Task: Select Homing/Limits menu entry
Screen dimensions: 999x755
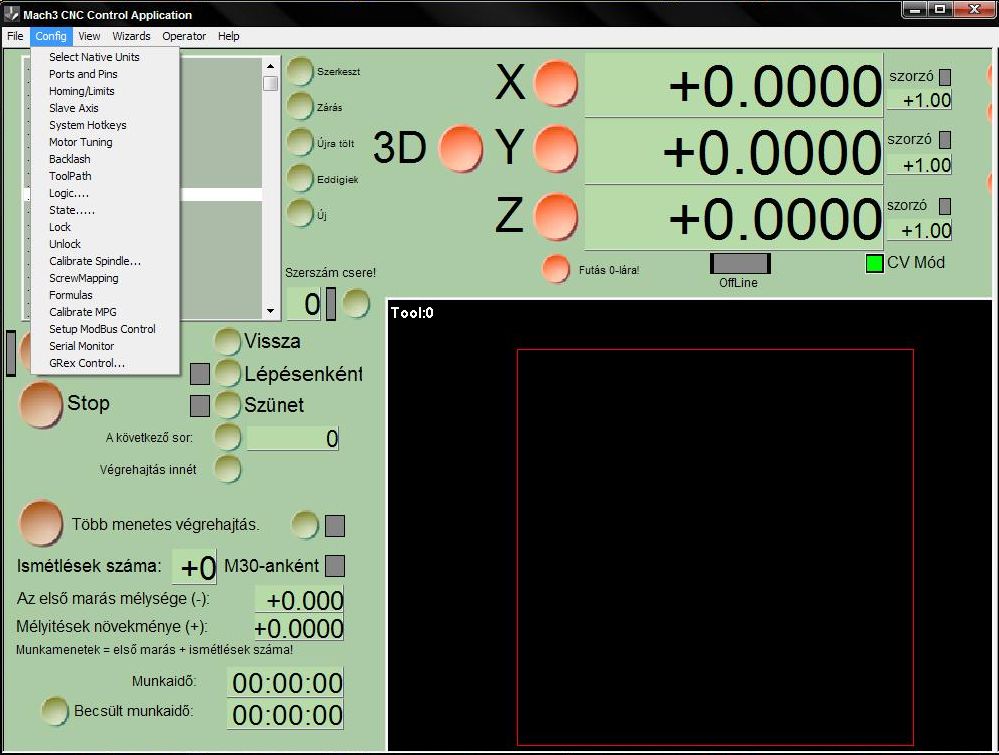Action: pyautogui.click(x=104, y=91)
